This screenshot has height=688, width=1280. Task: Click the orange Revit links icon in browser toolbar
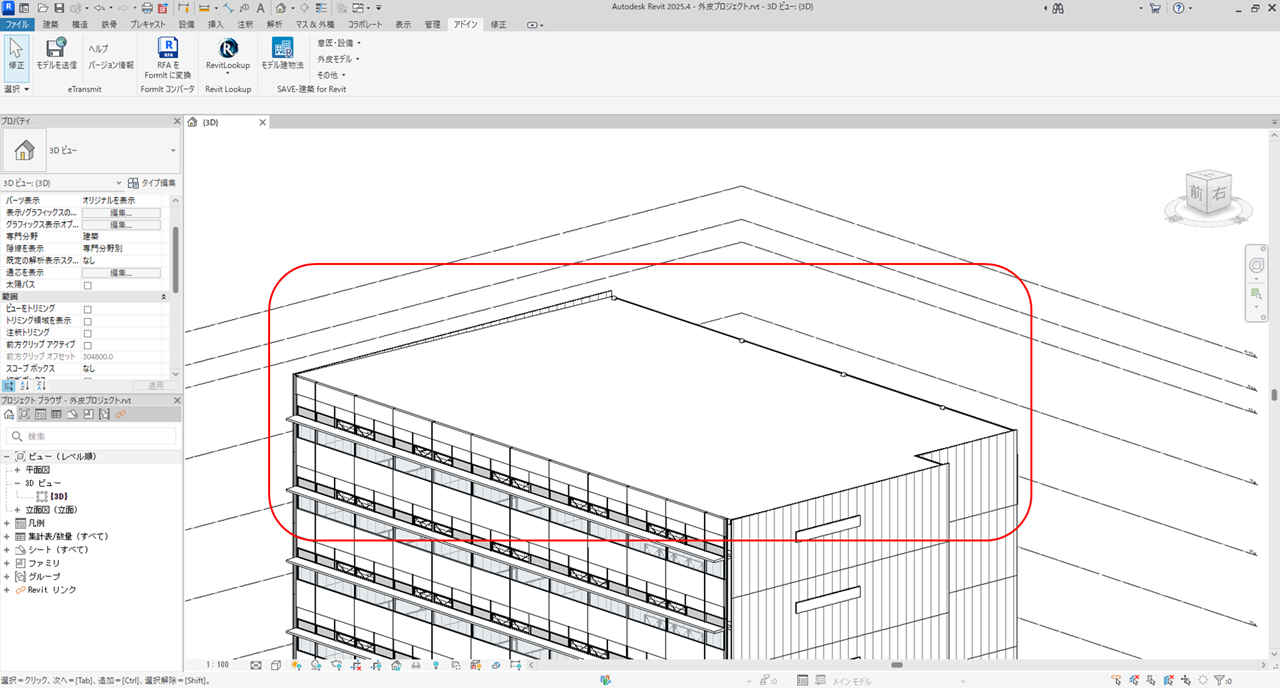point(120,413)
